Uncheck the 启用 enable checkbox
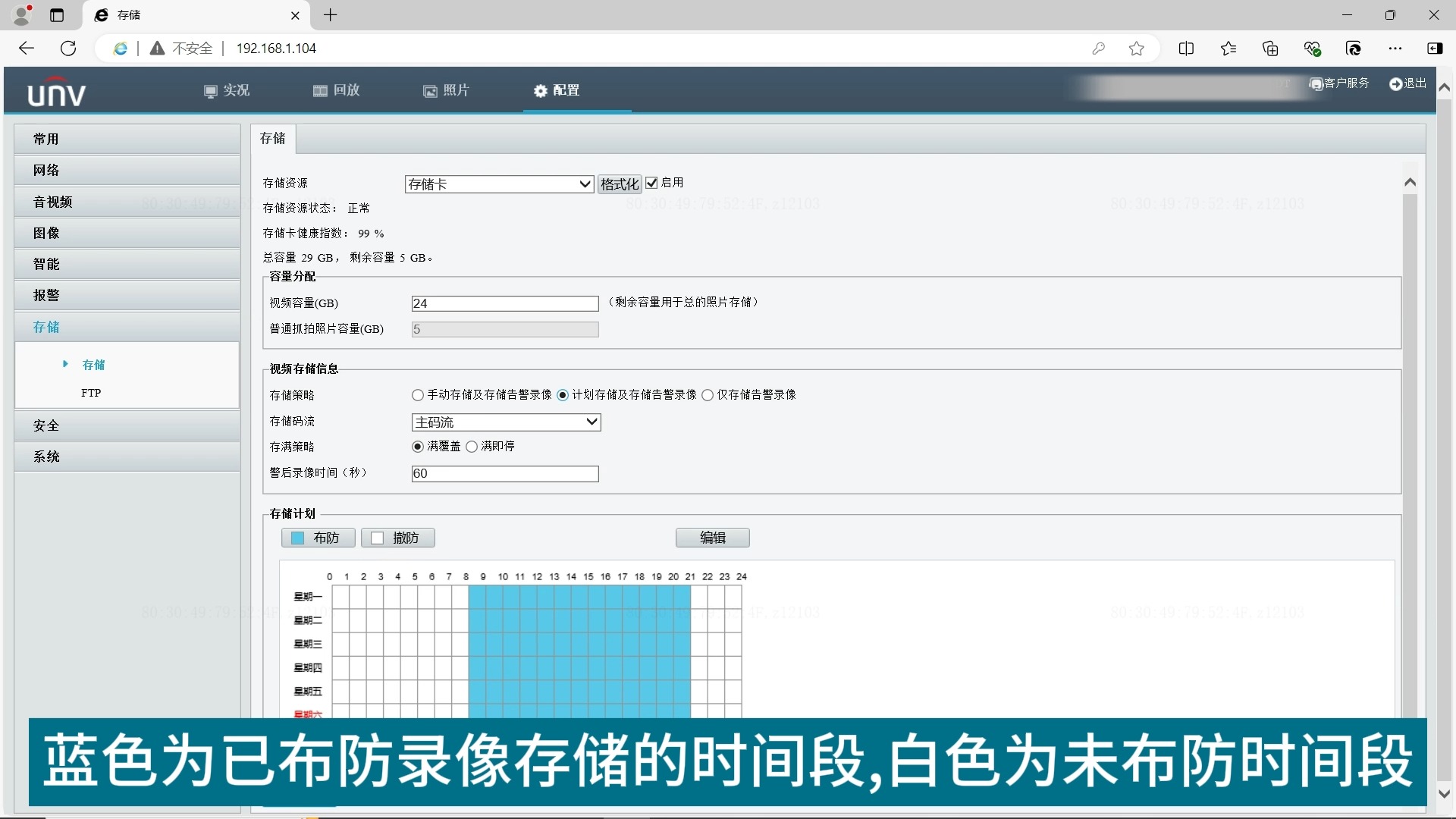 [653, 182]
